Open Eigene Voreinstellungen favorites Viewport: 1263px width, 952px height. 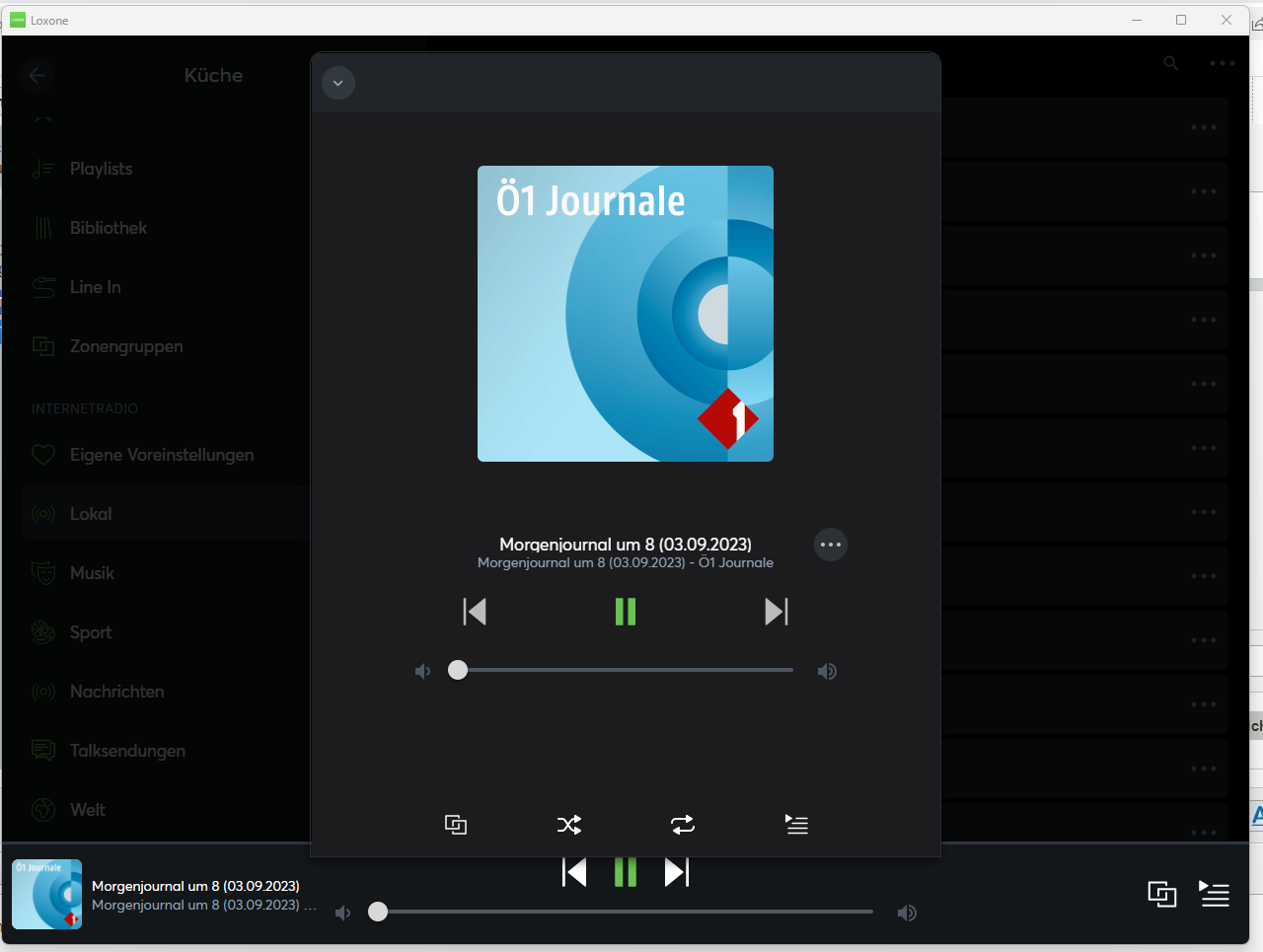click(166, 455)
